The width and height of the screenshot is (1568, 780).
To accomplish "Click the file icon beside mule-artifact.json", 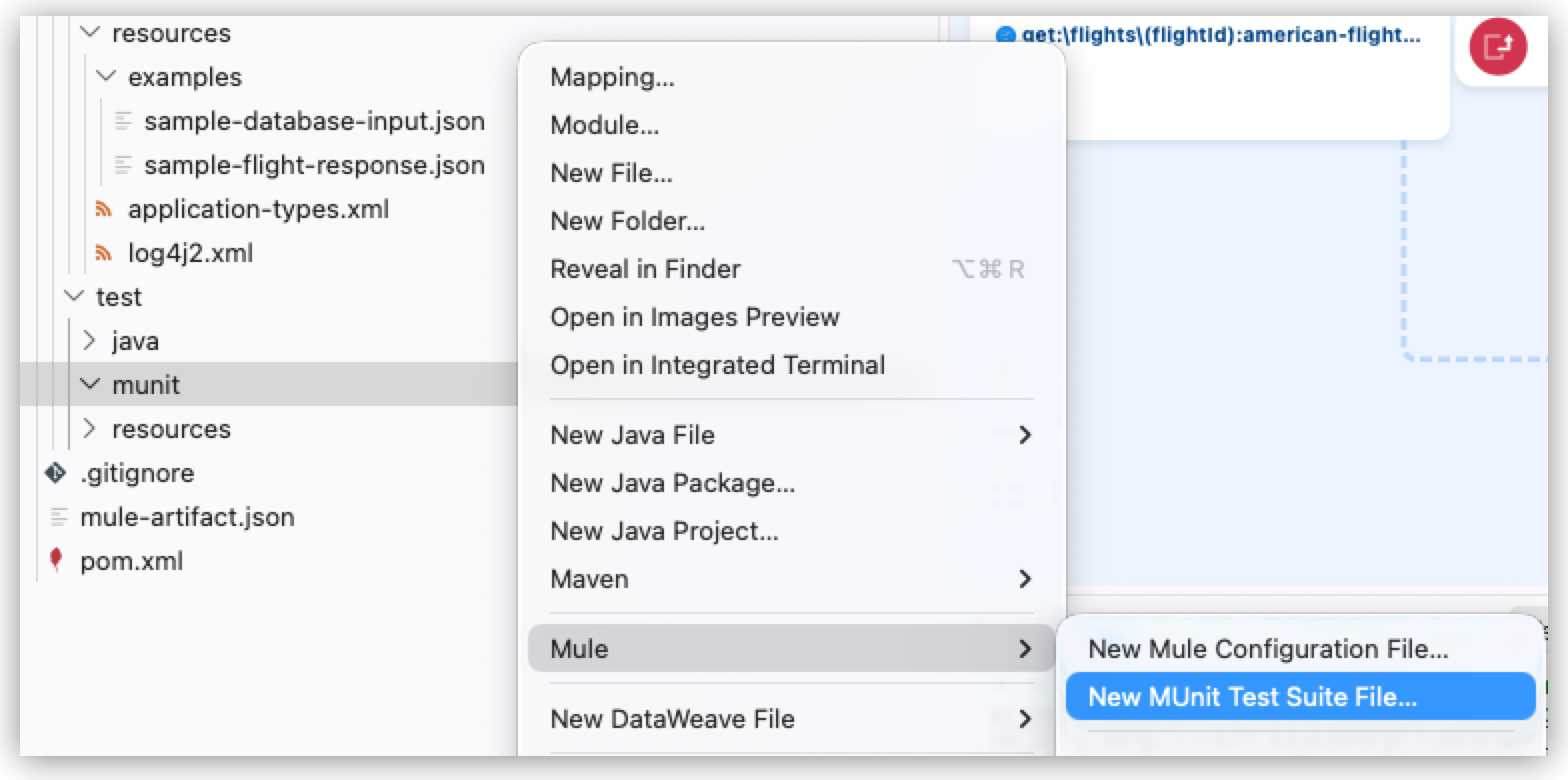I will (x=59, y=518).
